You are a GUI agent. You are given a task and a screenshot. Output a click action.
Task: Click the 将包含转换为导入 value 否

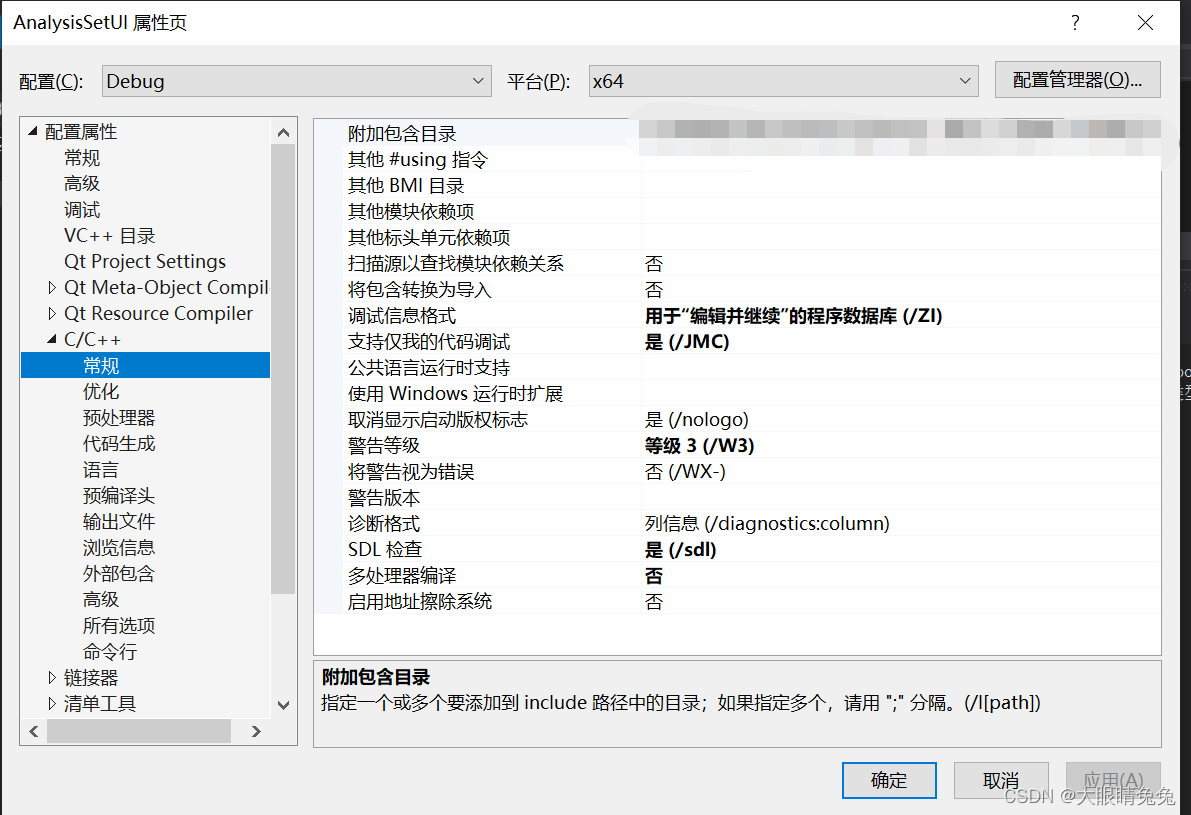pos(654,289)
